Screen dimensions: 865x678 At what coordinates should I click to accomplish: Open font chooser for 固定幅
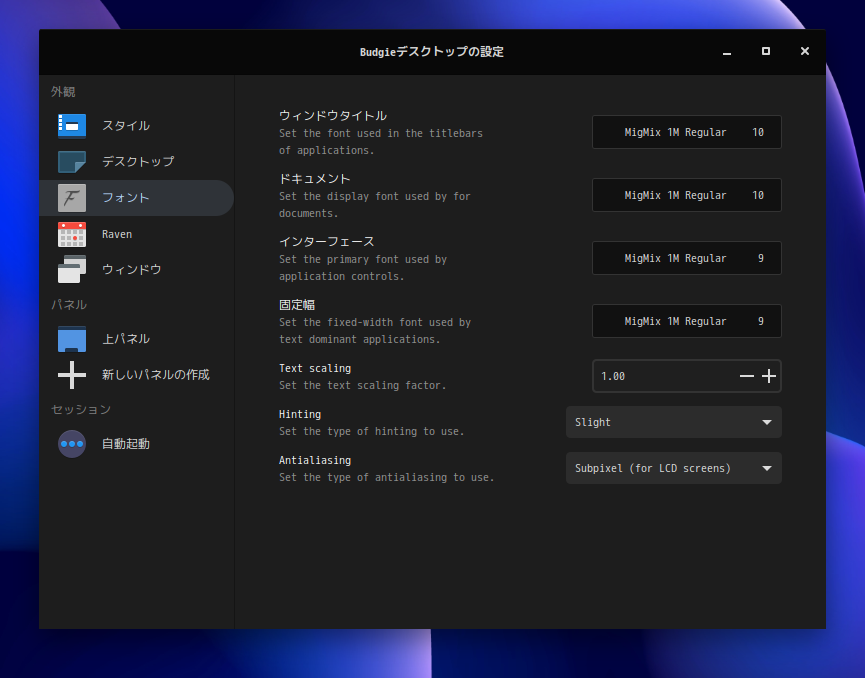[x=687, y=321]
